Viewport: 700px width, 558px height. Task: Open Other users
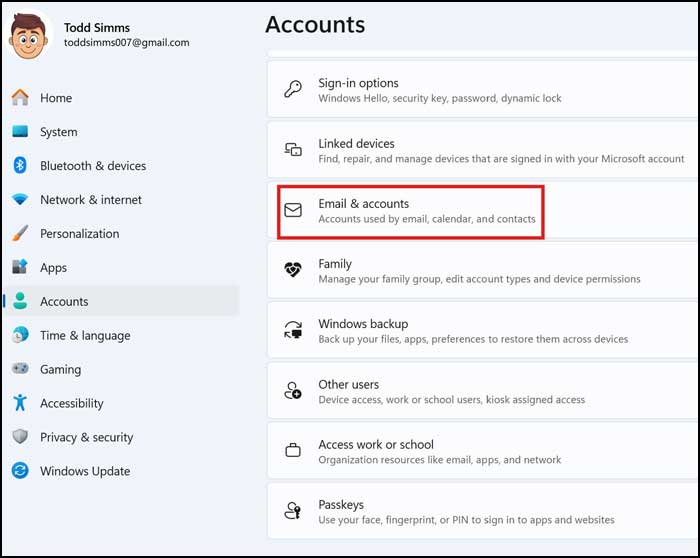point(483,391)
